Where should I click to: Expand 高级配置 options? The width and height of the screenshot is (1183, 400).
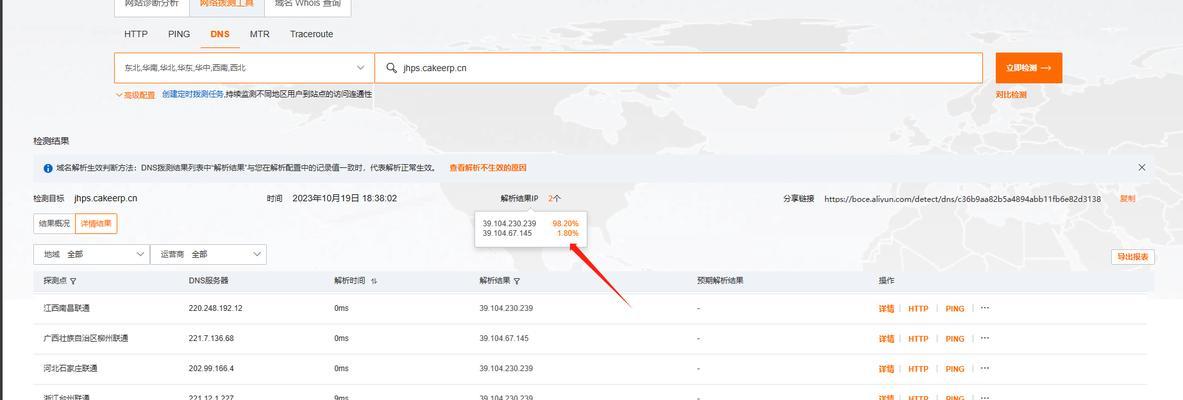point(135,95)
